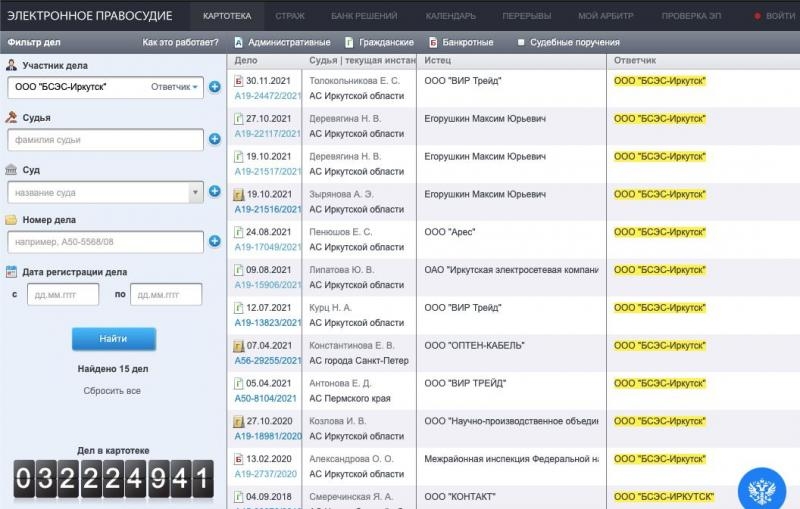Filter by Административные cases
This screenshot has width=800, height=509.
282,42
